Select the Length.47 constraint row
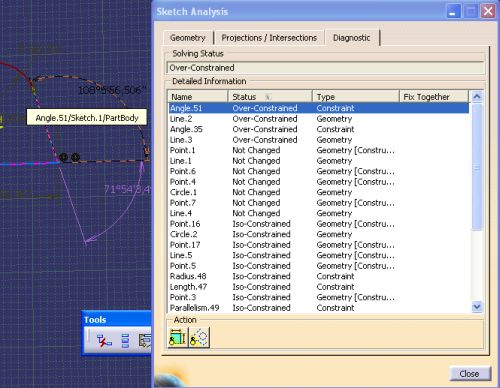This screenshot has height=388, width=500. 318,287
